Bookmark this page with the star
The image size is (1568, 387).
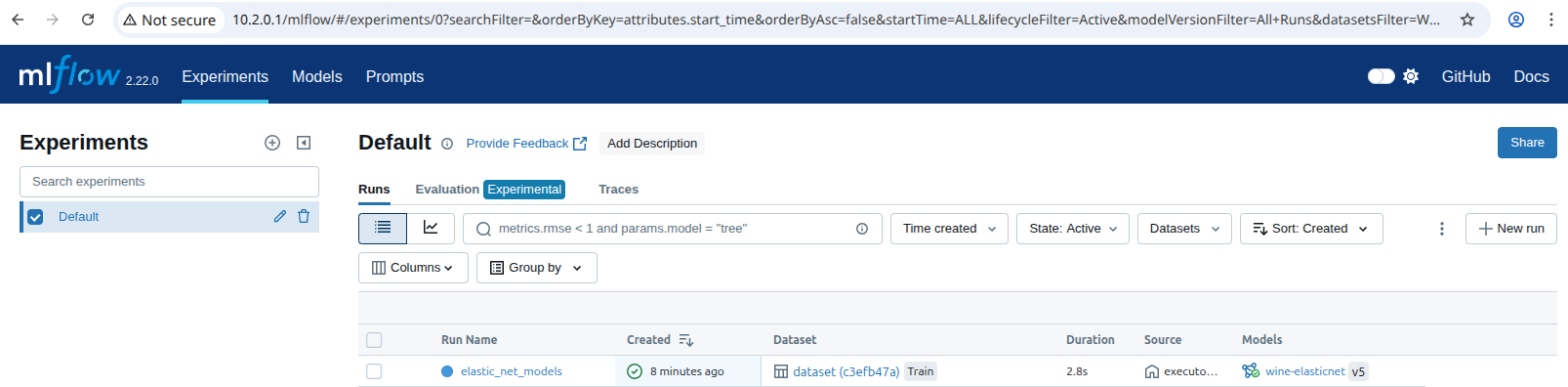pos(1467,20)
